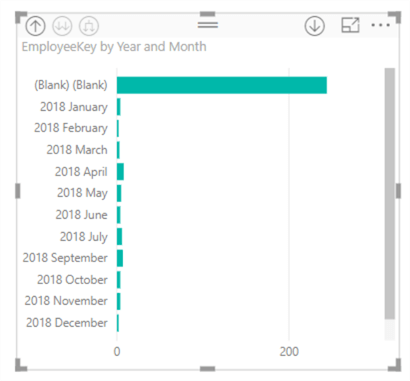This screenshot has width=410, height=381.
Task: Grab the visual's top drag handle bars
Action: click(x=208, y=25)
